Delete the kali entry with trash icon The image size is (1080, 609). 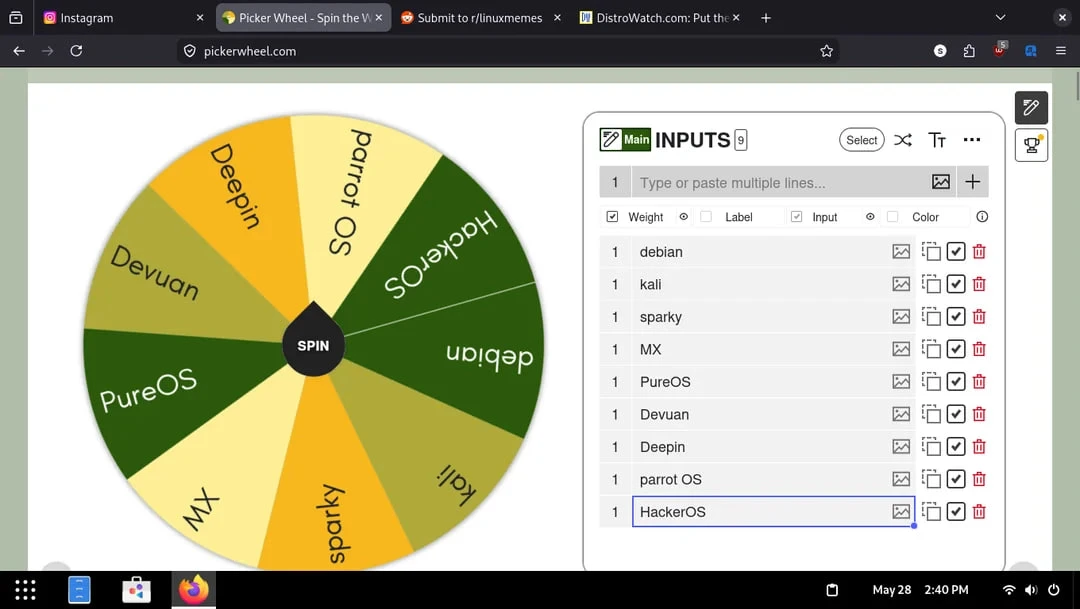click(979, 284)
